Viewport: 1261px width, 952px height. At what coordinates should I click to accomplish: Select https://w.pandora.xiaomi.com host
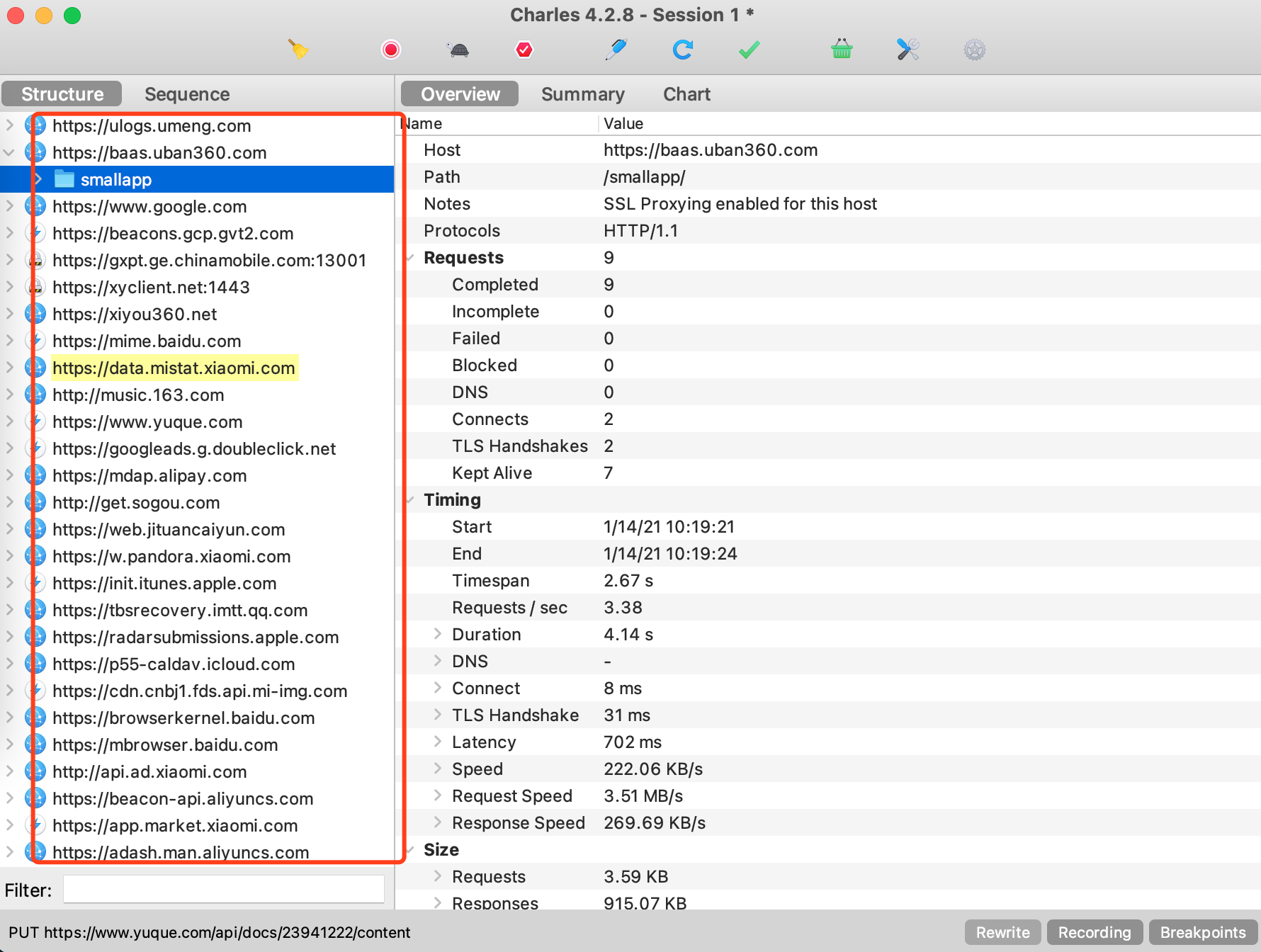[171, 556]
